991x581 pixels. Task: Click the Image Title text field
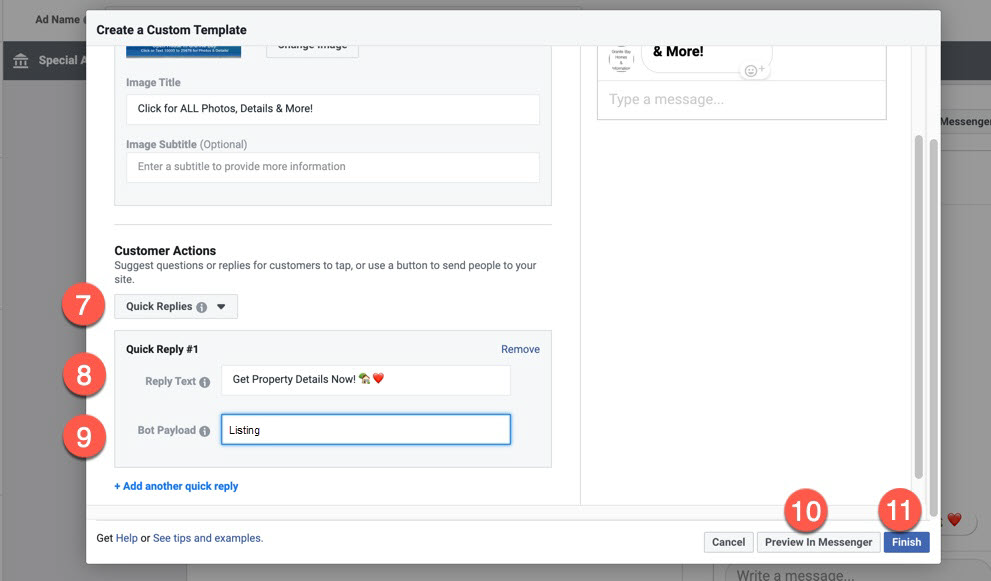coord(332,109)
